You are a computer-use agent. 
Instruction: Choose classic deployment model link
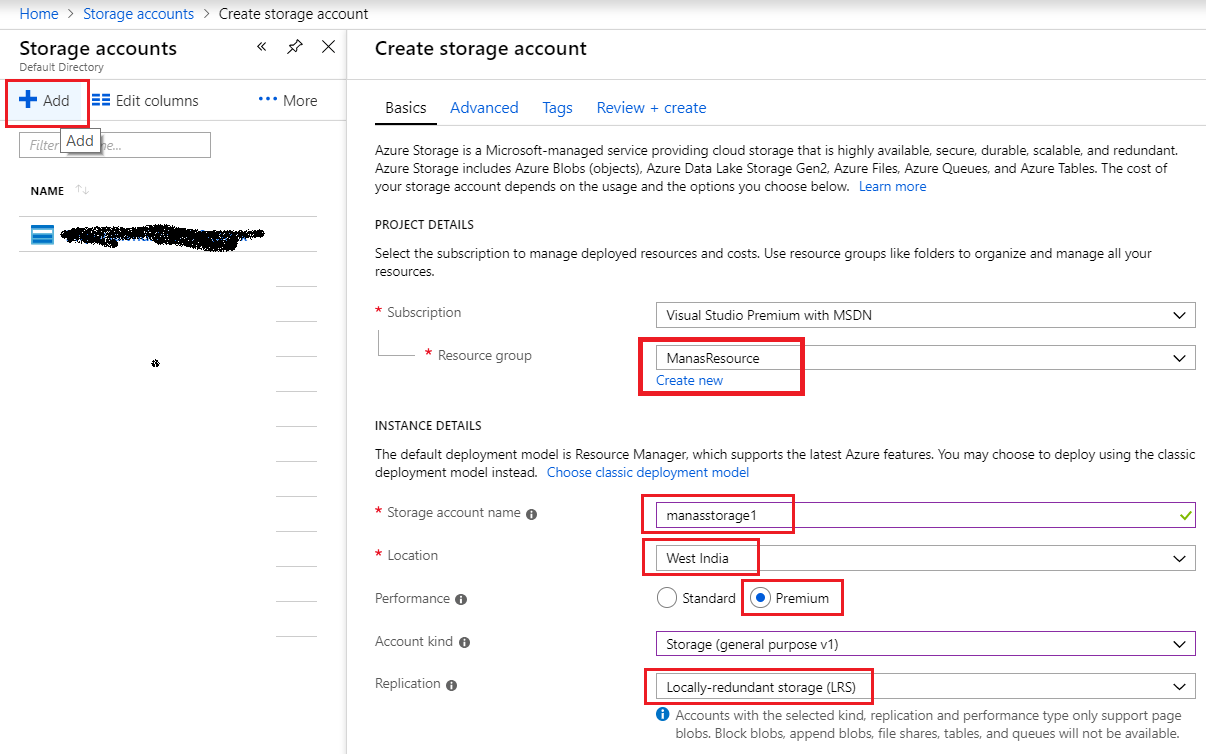coord(648,472)
